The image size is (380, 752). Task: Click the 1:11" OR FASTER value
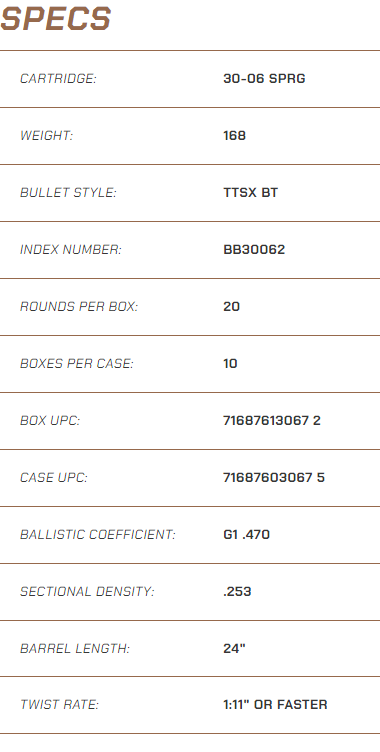pos(275,705)
